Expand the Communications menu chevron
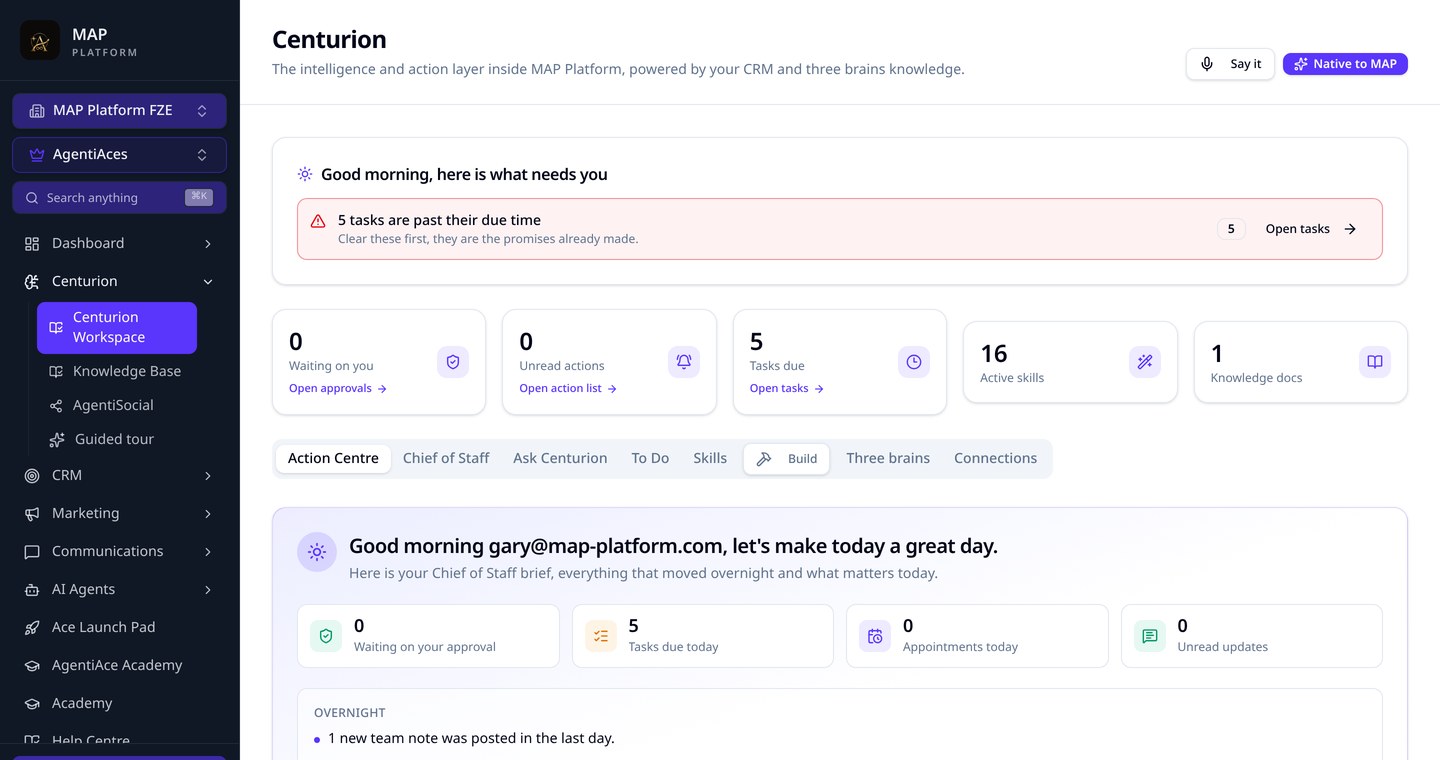Screen dimensions: 1440x760 coord(208,551)
